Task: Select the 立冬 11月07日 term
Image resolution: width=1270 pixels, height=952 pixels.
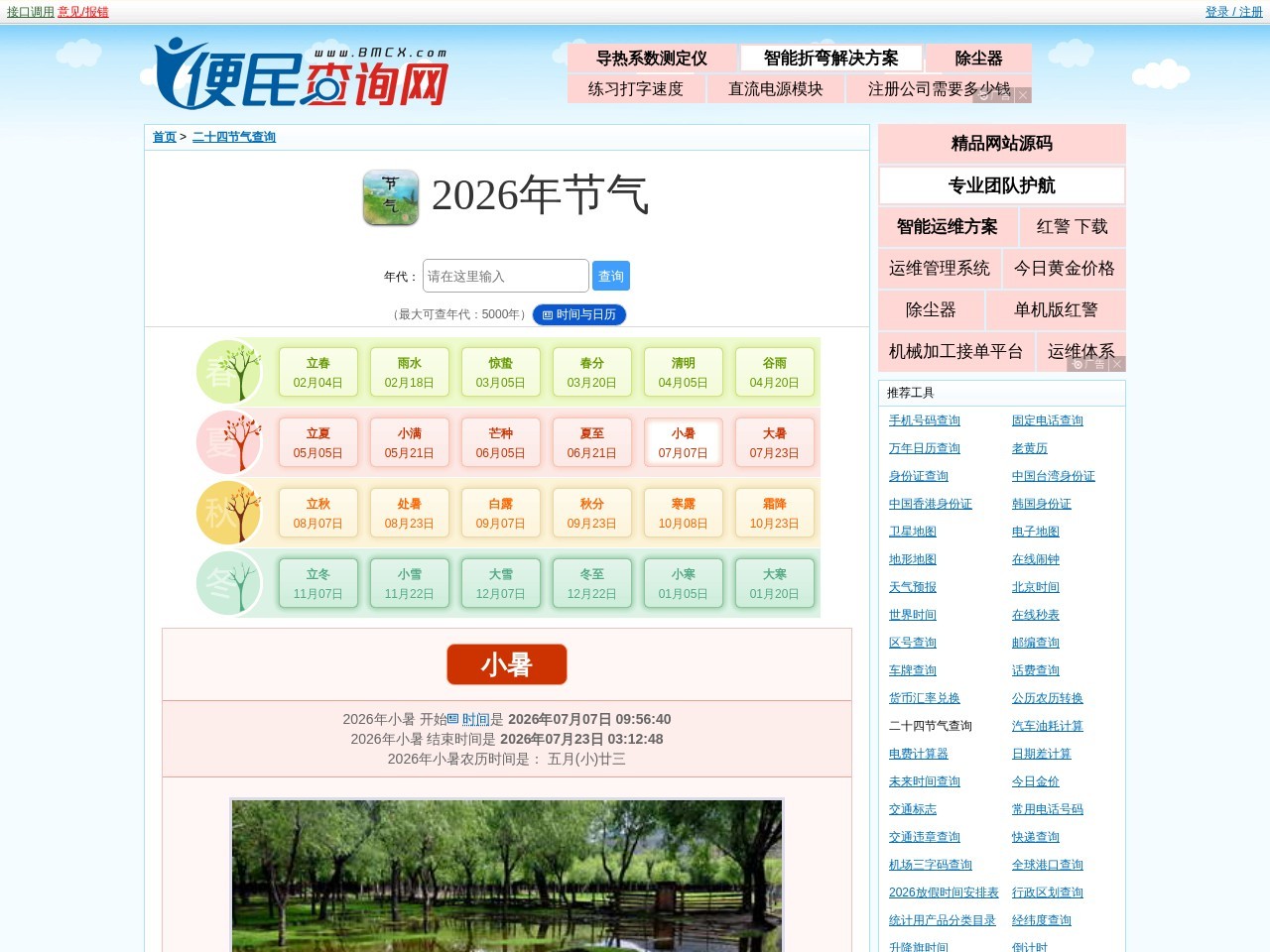Action: tap(318, 583)
